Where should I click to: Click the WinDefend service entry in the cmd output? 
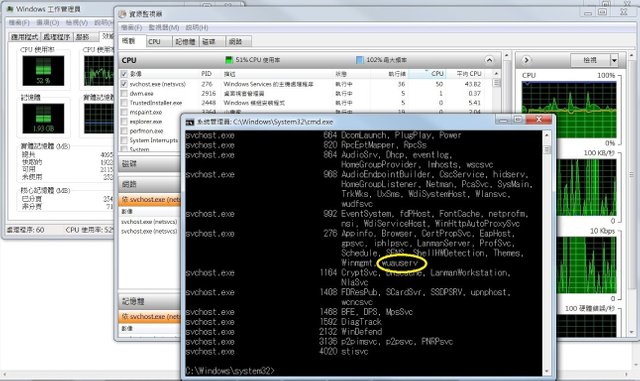click(362, 332)
